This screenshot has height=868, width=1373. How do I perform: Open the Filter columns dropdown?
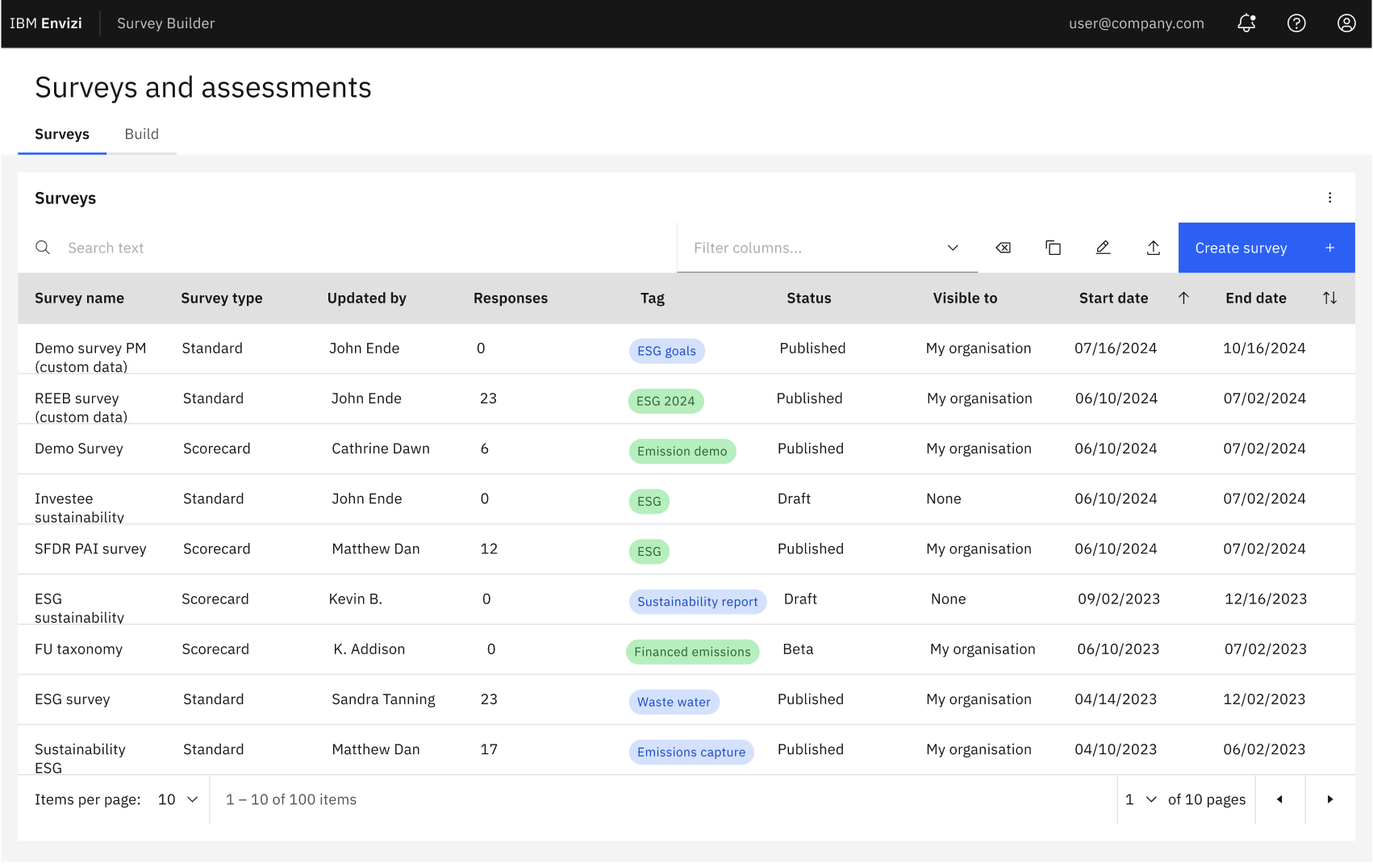(827, 248)
